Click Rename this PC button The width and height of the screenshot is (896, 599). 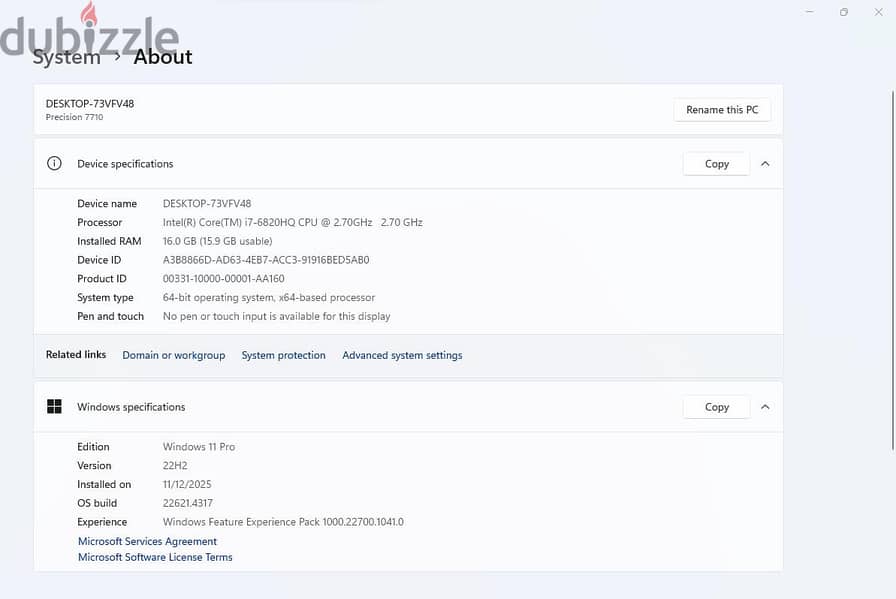(722, 110)
